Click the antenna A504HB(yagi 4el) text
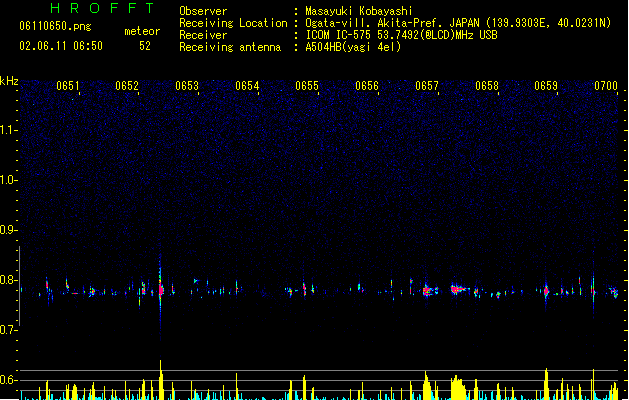Viewport: 629px width, 400px height. pos(353,47)
